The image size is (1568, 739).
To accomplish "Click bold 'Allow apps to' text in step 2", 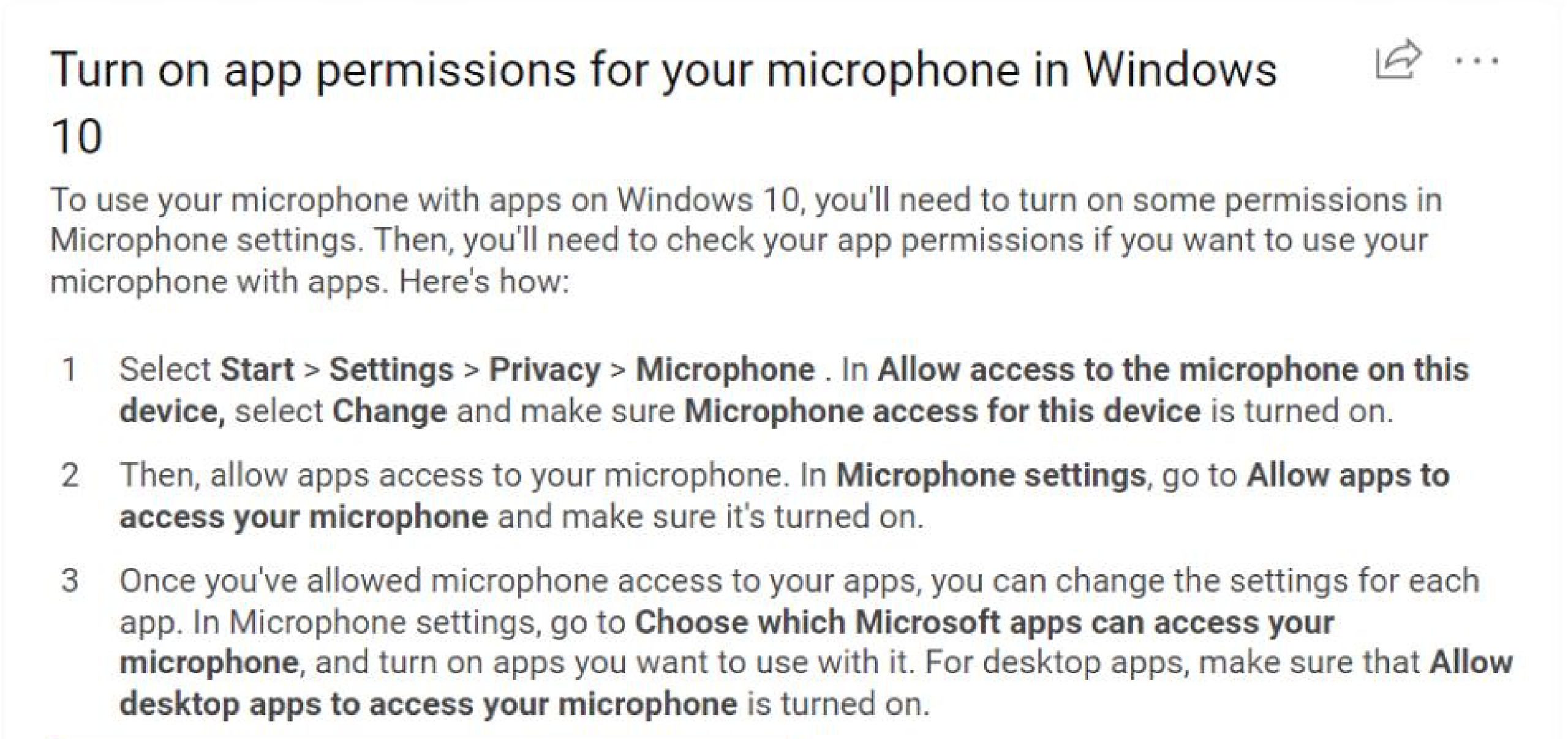I will tap(1348, 475).
